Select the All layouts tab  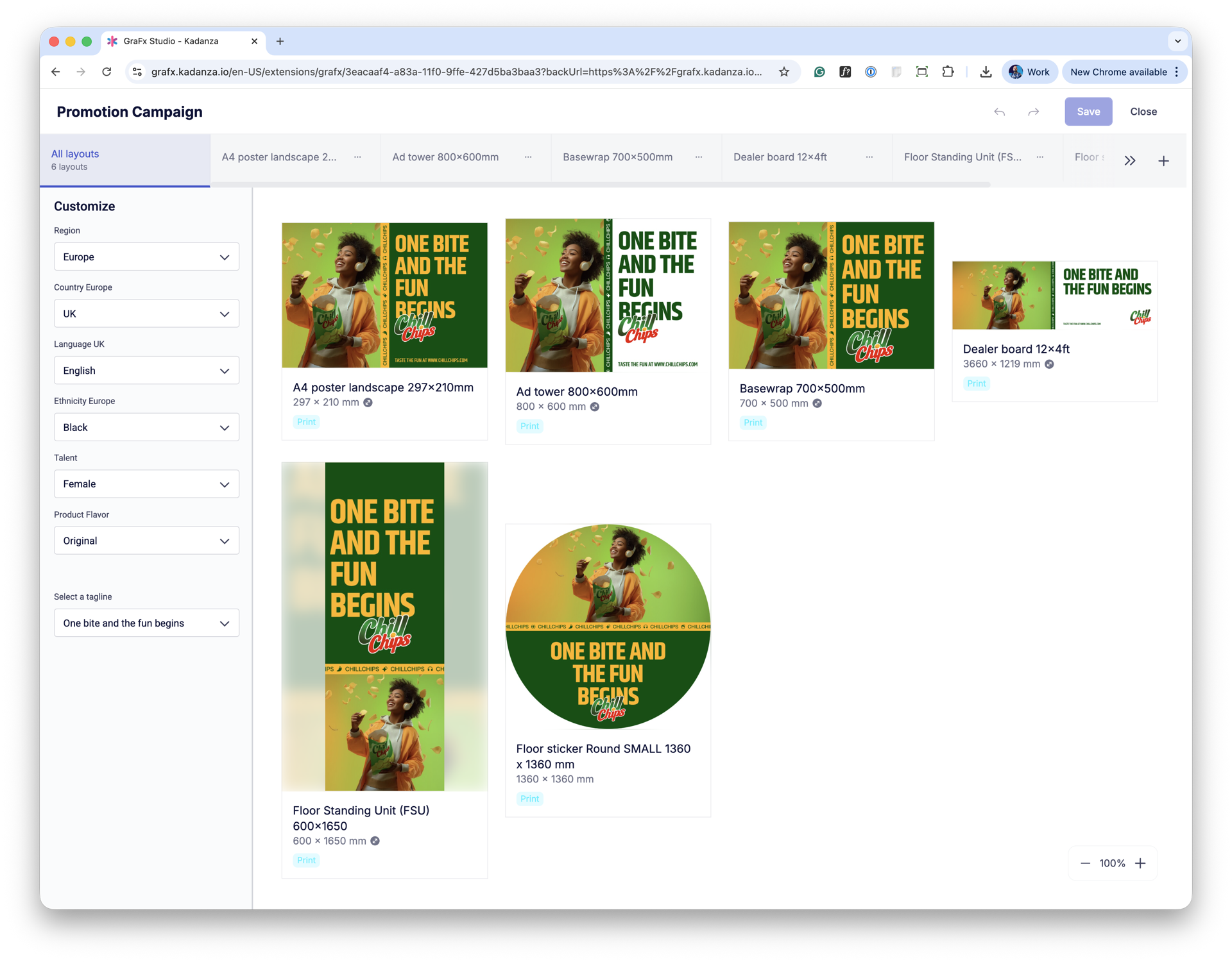(124, 160)
